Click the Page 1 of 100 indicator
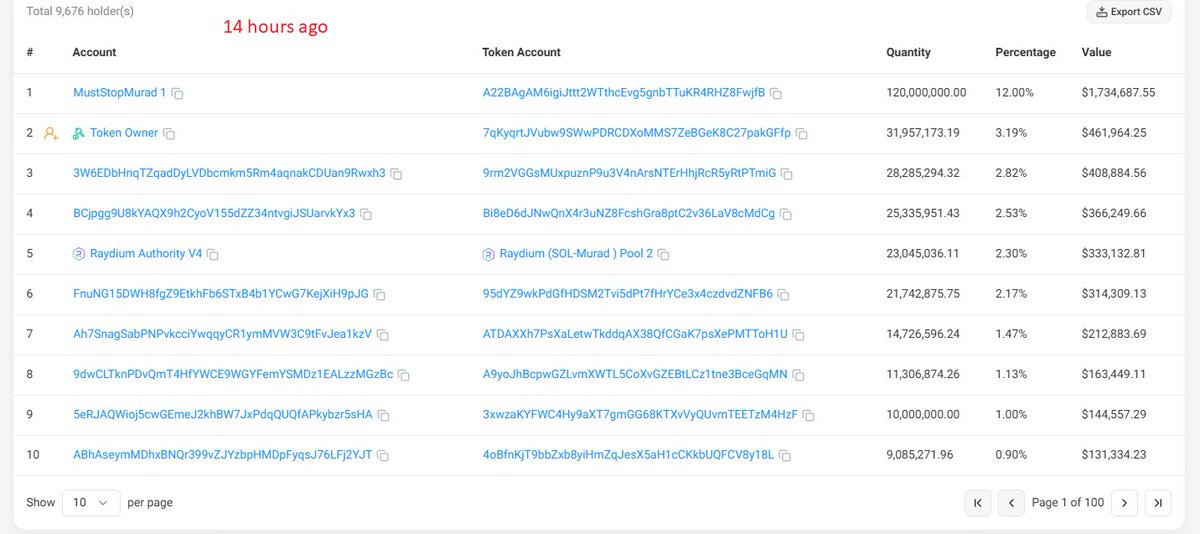This screenshot has height=534, width=1200. tap(1068, 503)
